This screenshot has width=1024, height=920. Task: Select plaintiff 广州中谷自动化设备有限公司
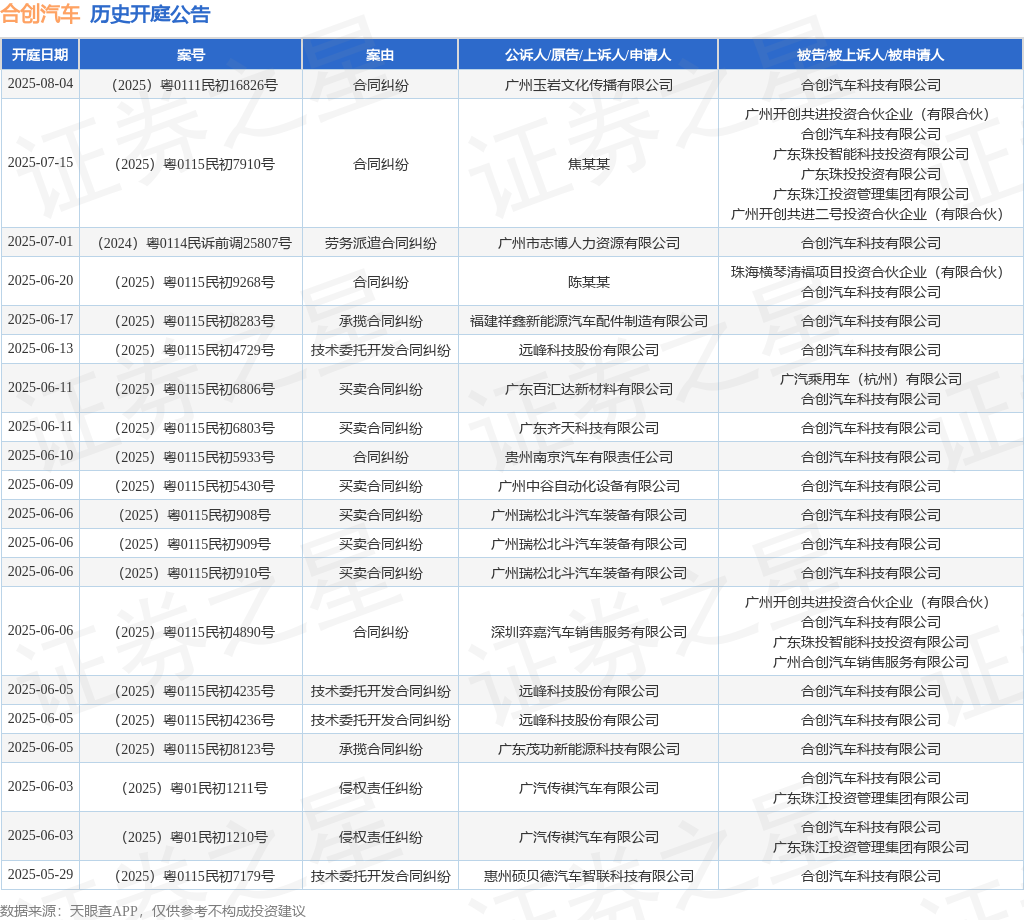pos(588,486)
